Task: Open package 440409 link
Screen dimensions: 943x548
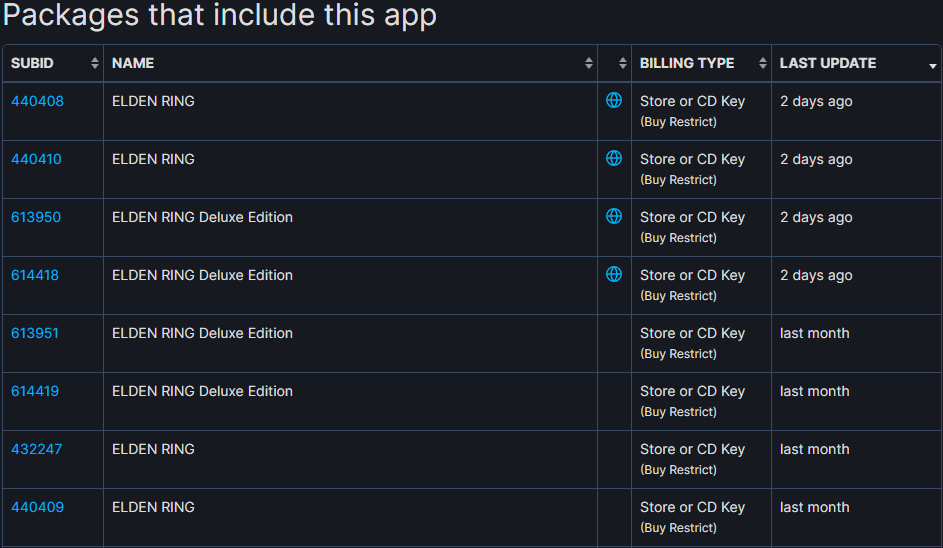Action: pos(37,507)
